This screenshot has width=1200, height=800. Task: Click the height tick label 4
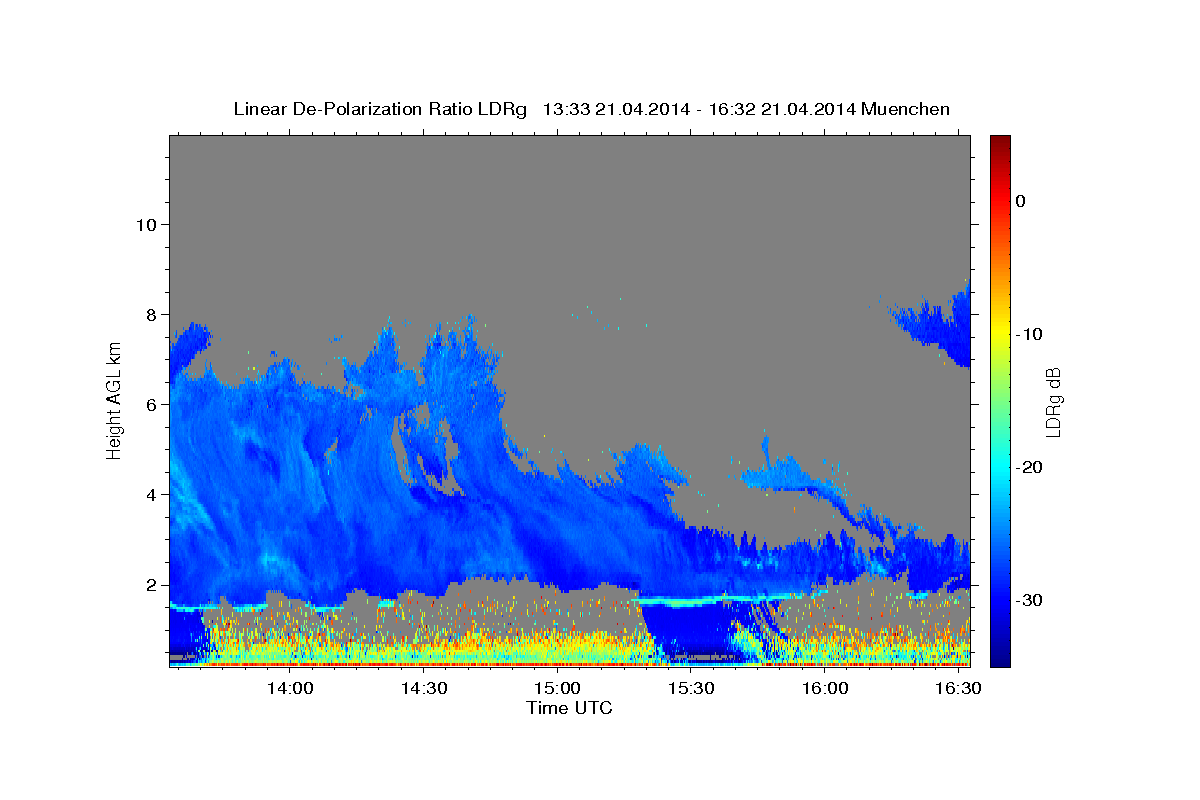[152, 494]
